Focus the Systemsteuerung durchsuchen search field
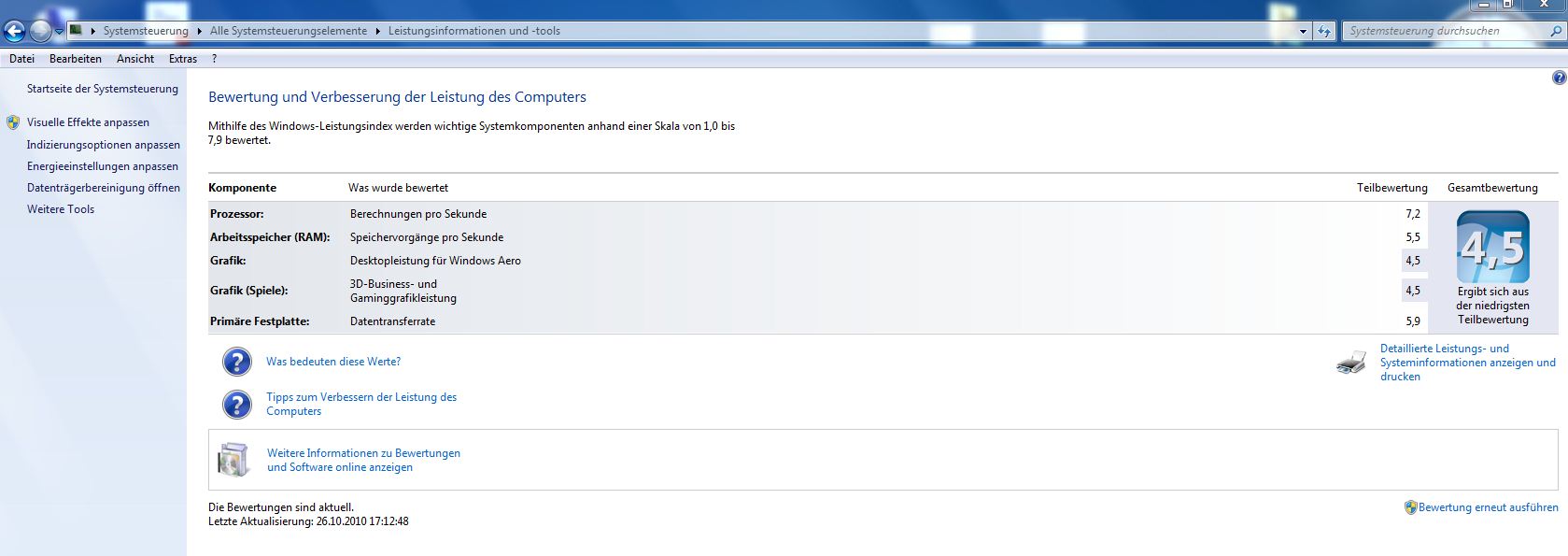 point(1444,31)
